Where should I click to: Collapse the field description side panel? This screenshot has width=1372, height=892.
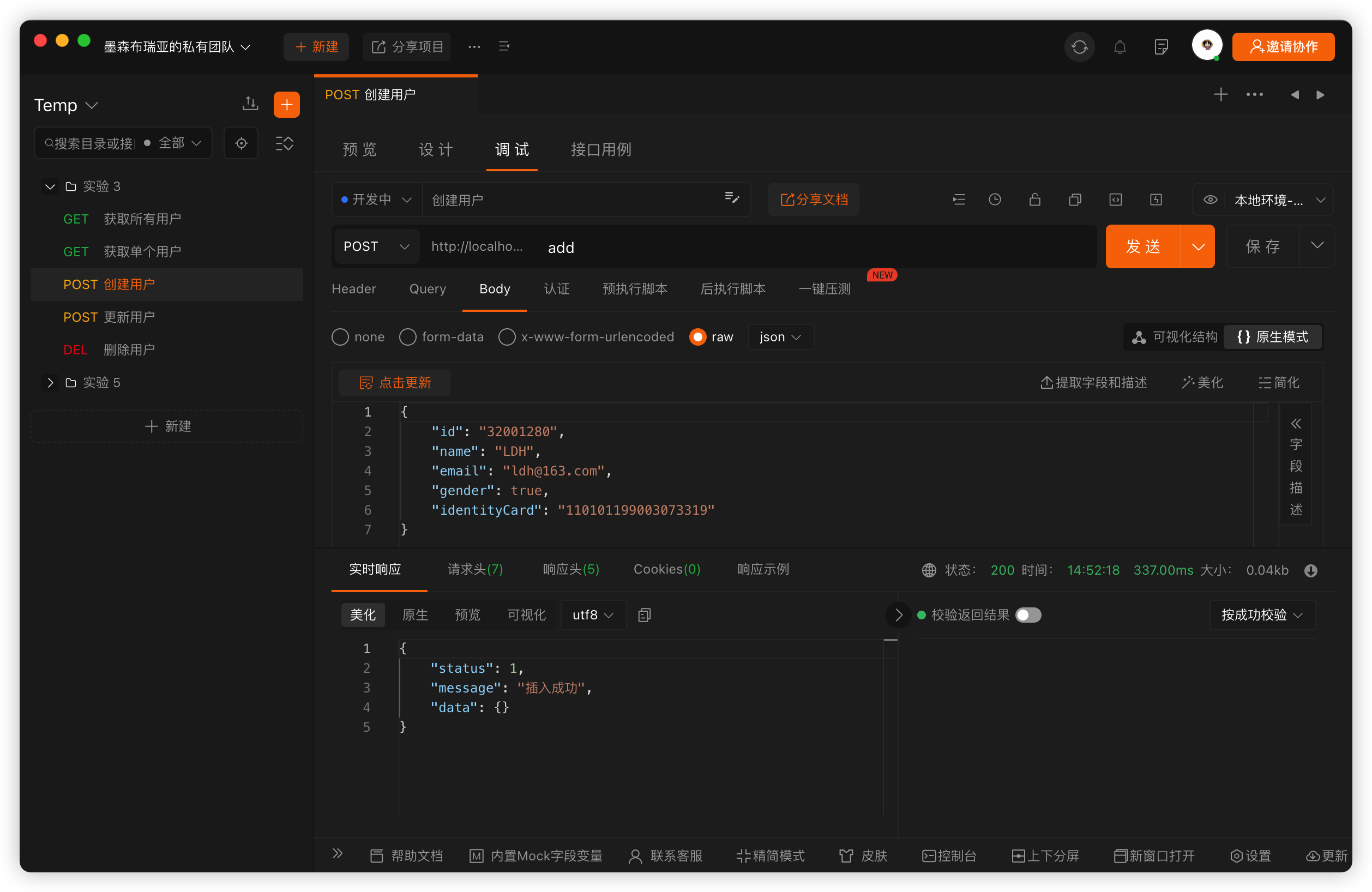click(x=1295, y=424)
